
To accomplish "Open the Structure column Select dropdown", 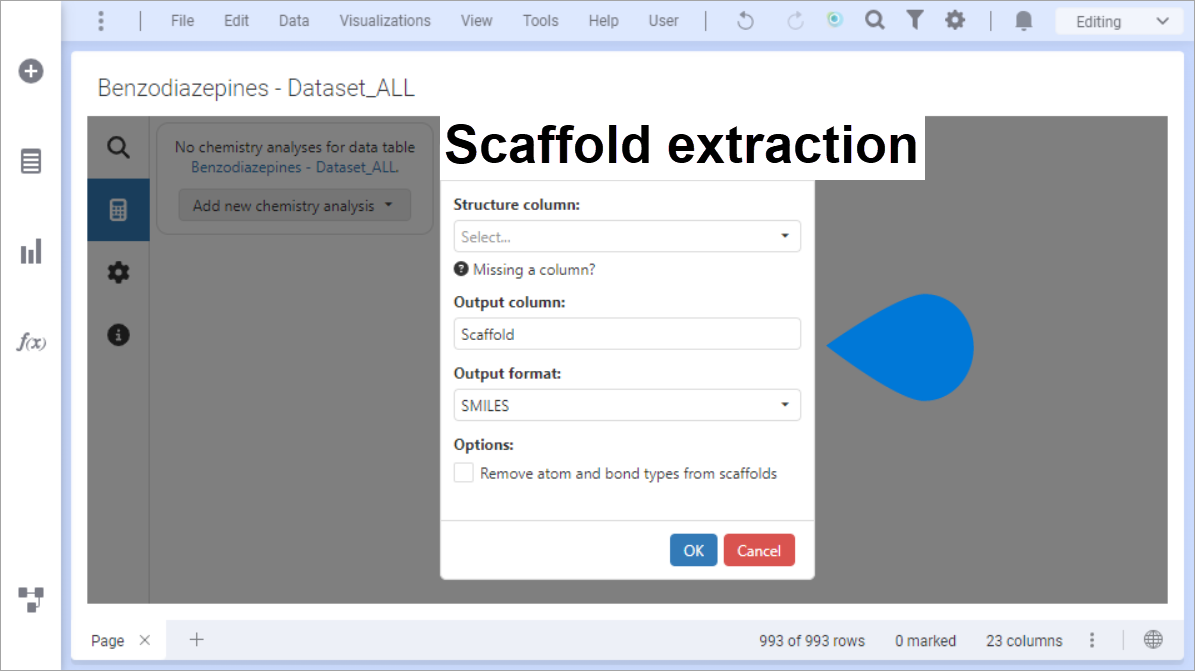I will tap(627, 236).
